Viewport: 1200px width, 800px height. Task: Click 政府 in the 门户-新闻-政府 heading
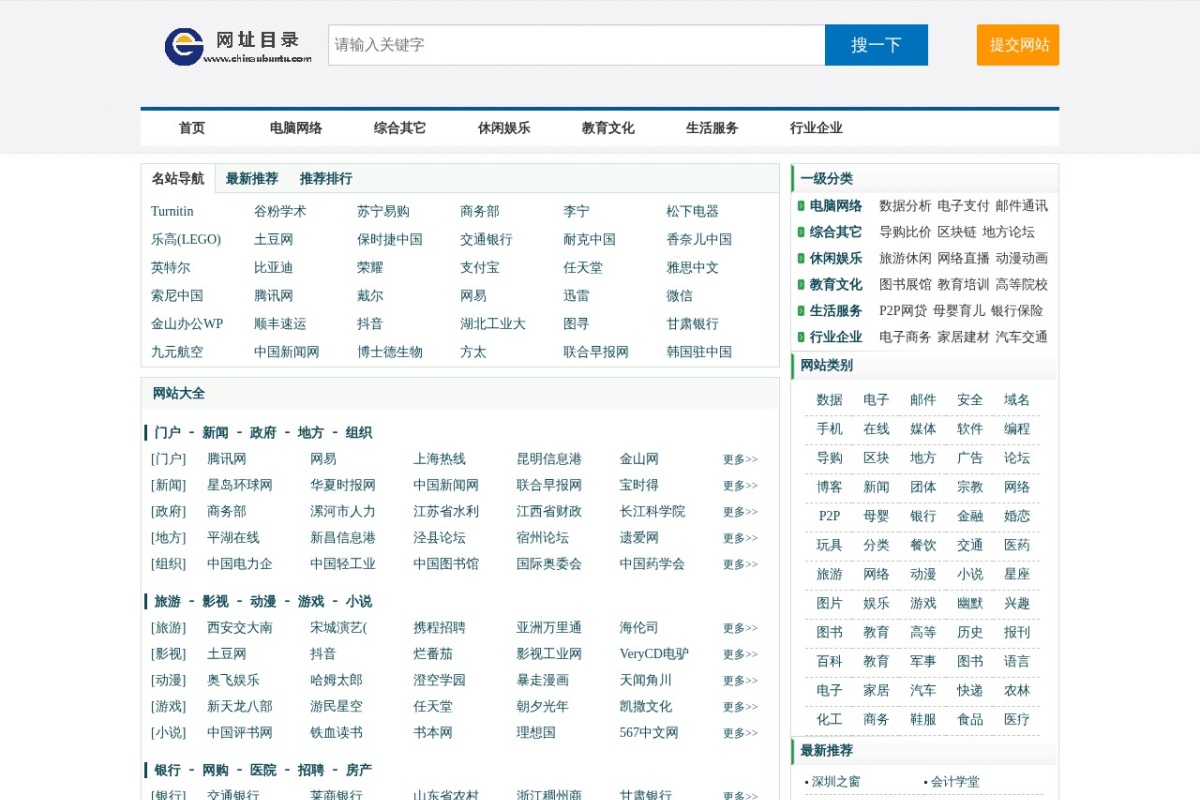click(263, 433)
